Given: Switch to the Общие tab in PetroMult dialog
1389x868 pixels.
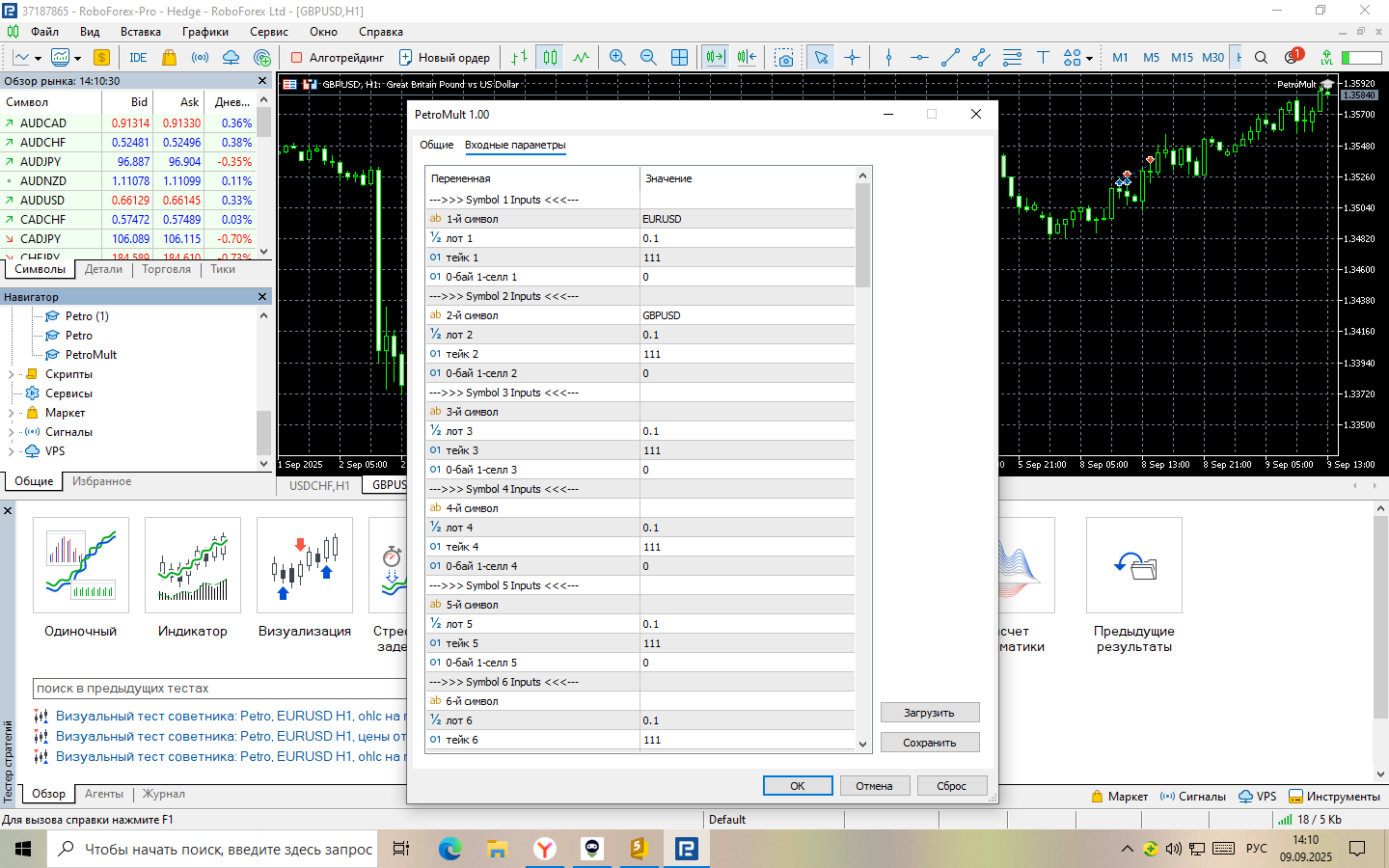Looking at the screenshot, I should pyautogui.click(x=436, y=145).
